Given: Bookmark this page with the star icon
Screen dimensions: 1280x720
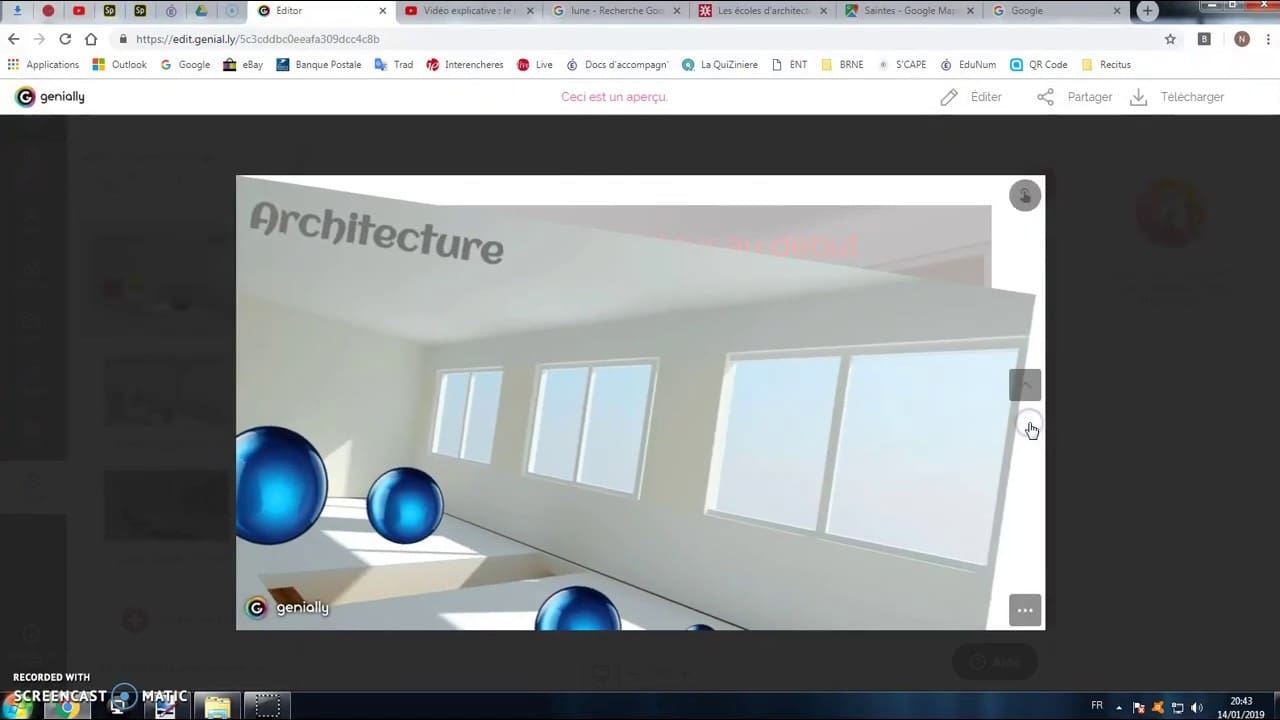Looking at the screenshot, I should point(1170,39).
